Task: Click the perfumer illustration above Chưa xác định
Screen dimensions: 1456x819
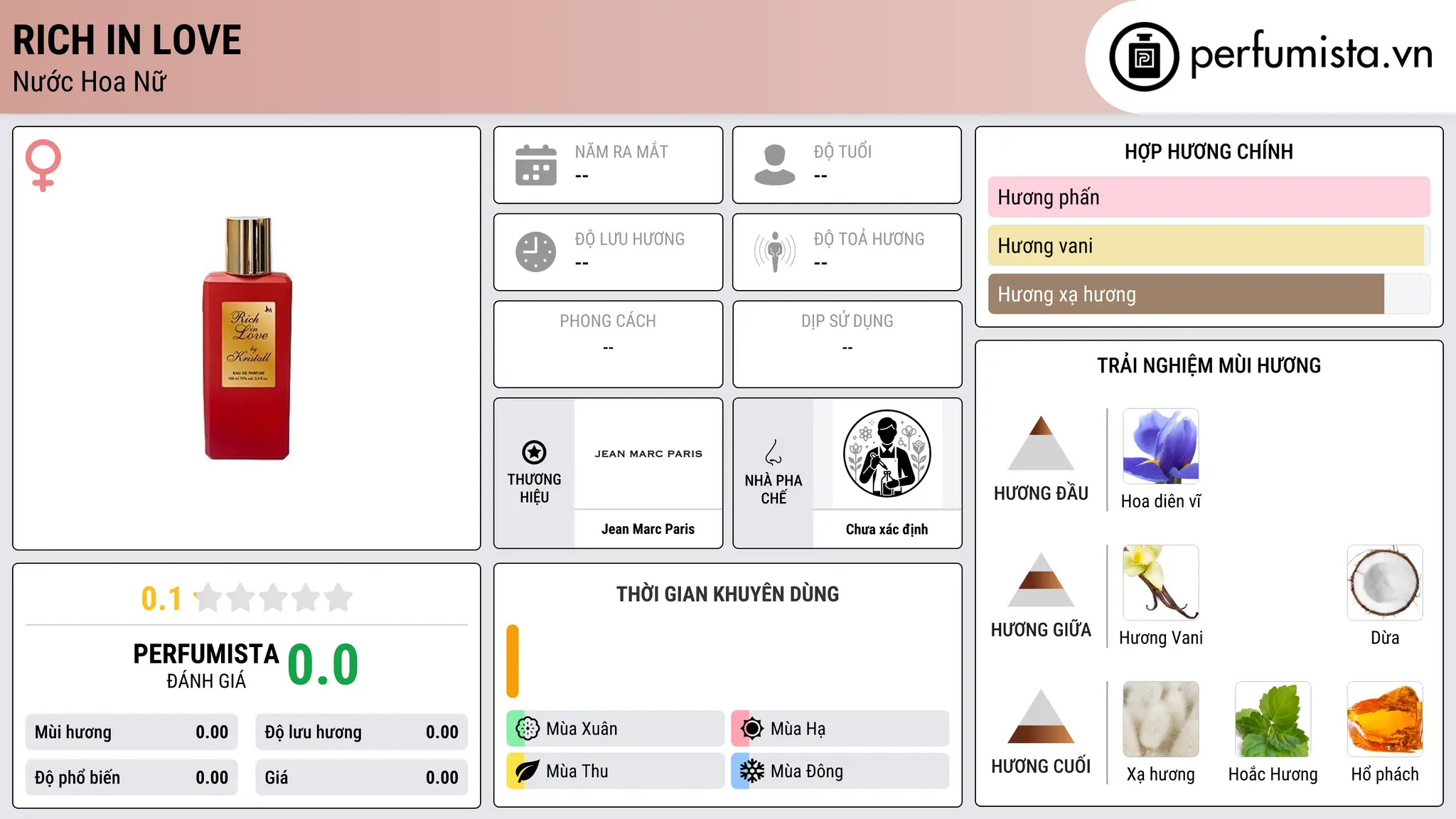Action: point(887,454)
